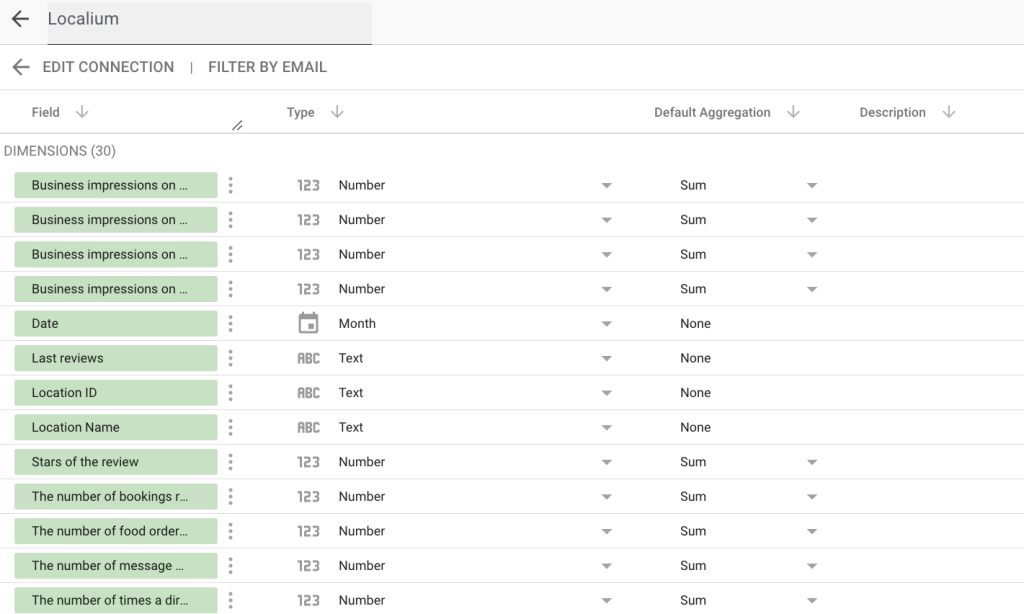Open more options menu for Date field
This screenshot has height=614, width=1024.
pos(231,323)
